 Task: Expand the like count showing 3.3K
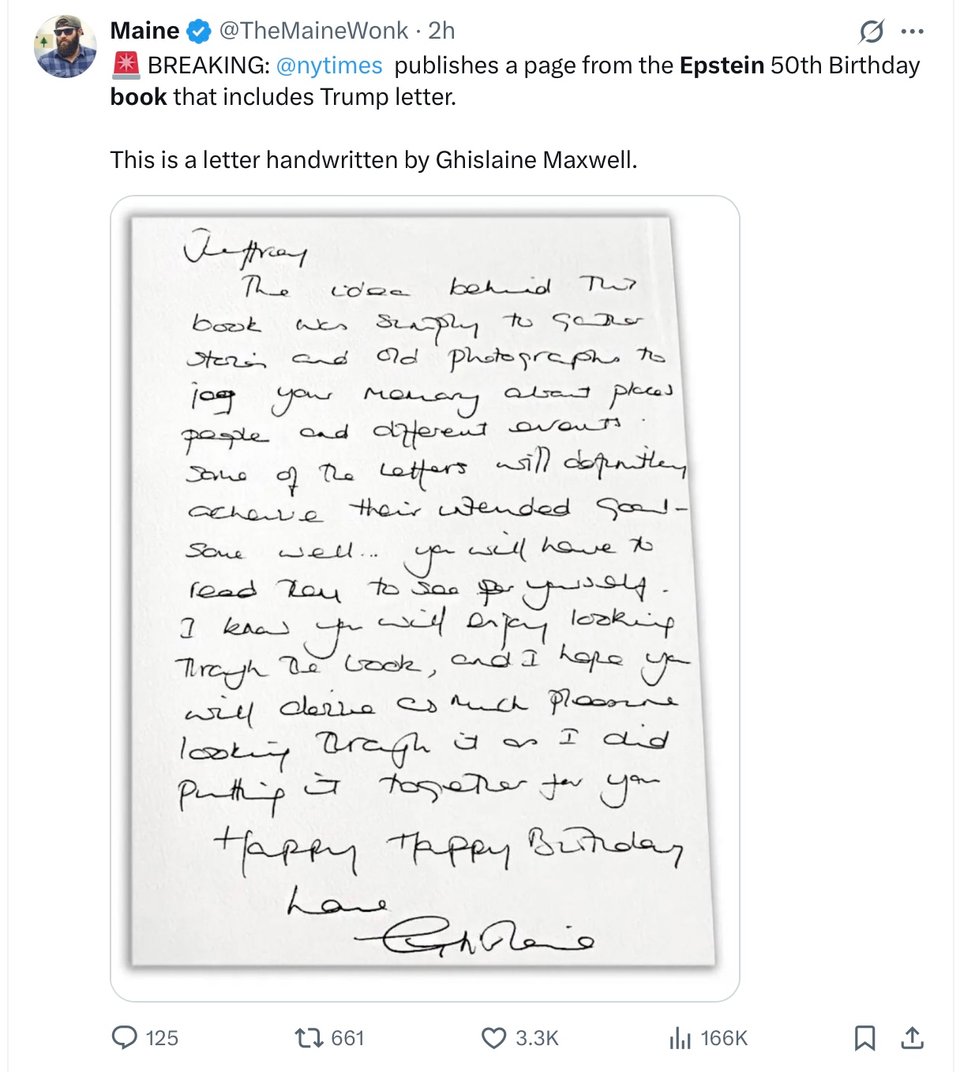522,1038
